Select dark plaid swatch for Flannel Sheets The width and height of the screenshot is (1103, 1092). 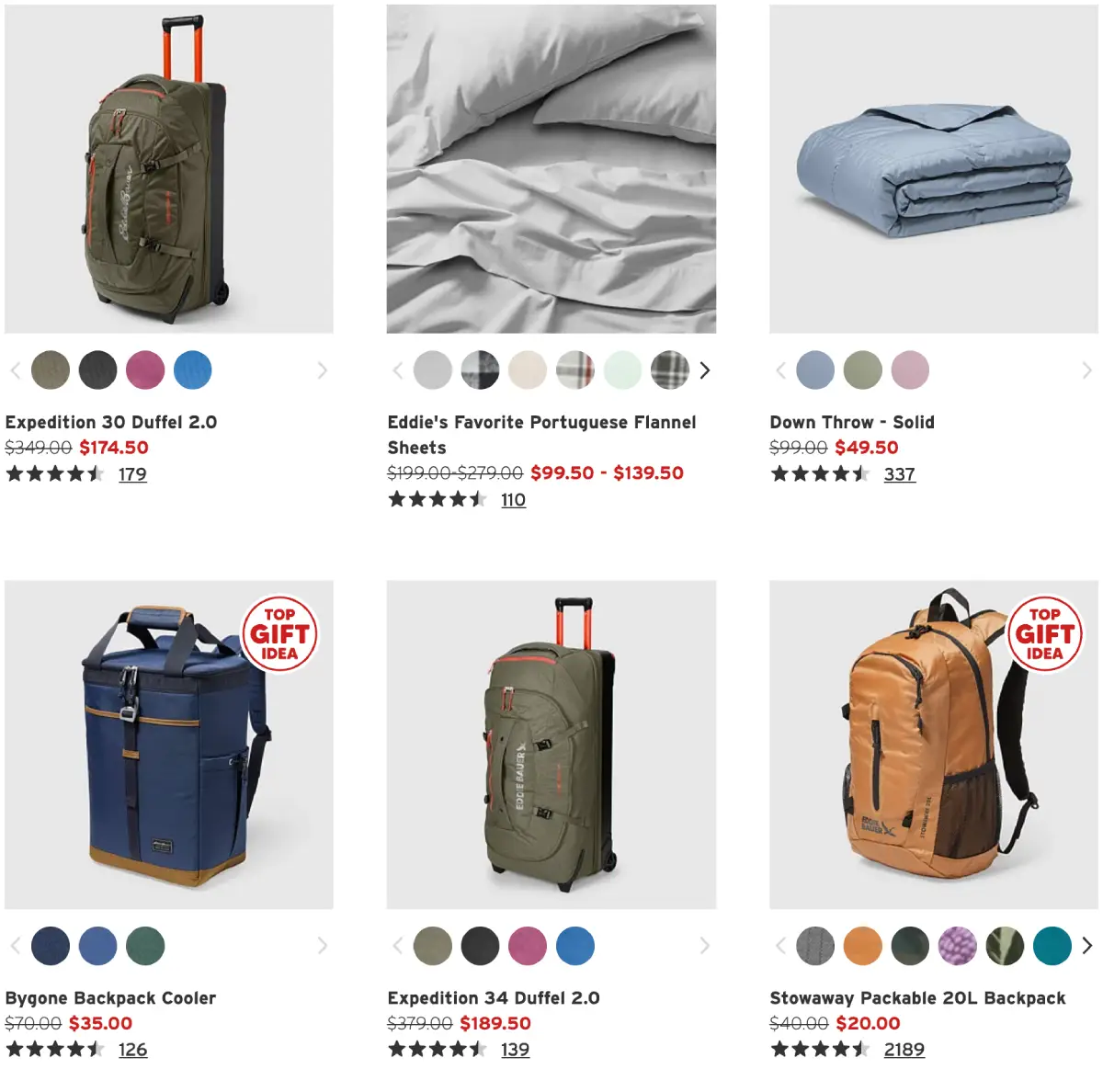coord(670,370)
